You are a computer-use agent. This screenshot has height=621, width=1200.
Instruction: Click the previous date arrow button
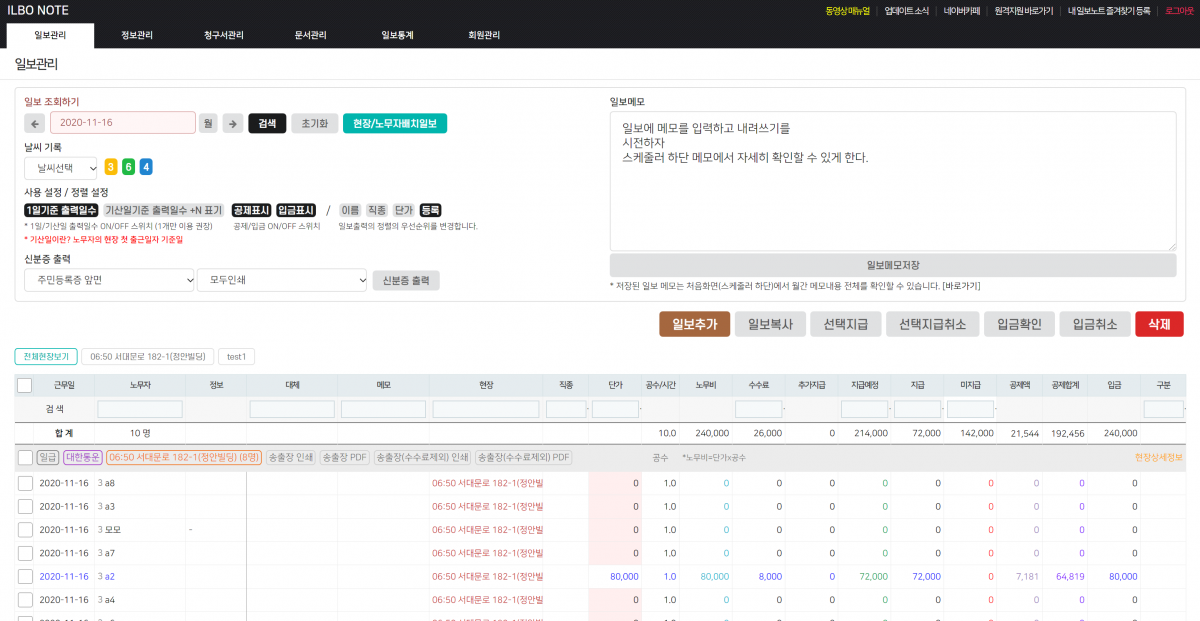pos(34,123)
